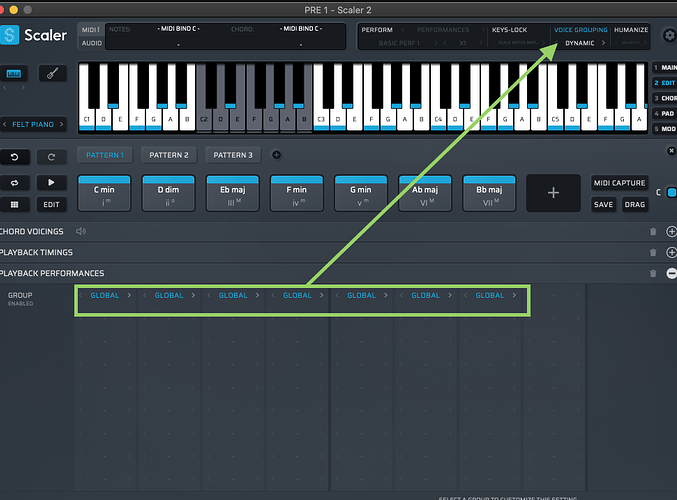The height and width of the screenshot is (500, 677).
Task: Preview chord voicings speaker icon
Action: [81, 231]
